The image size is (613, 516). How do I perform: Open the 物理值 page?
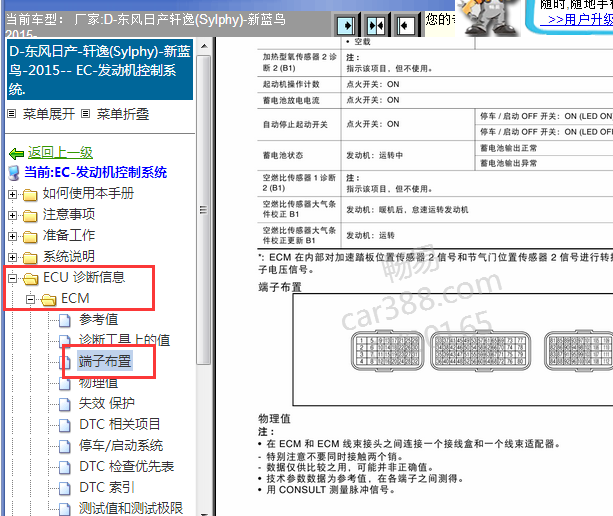click(x=99, y=382)
